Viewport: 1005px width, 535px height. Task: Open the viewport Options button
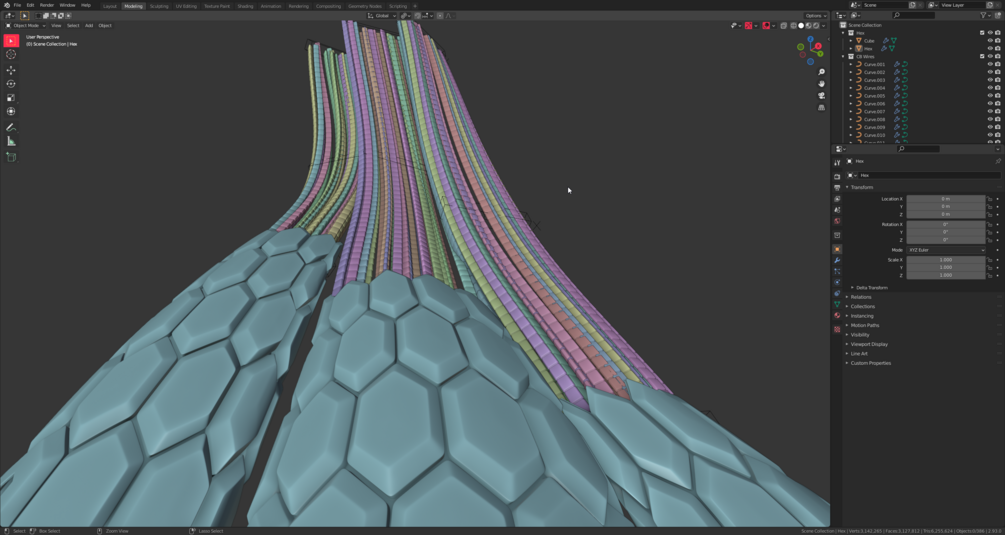pos(815,15)
